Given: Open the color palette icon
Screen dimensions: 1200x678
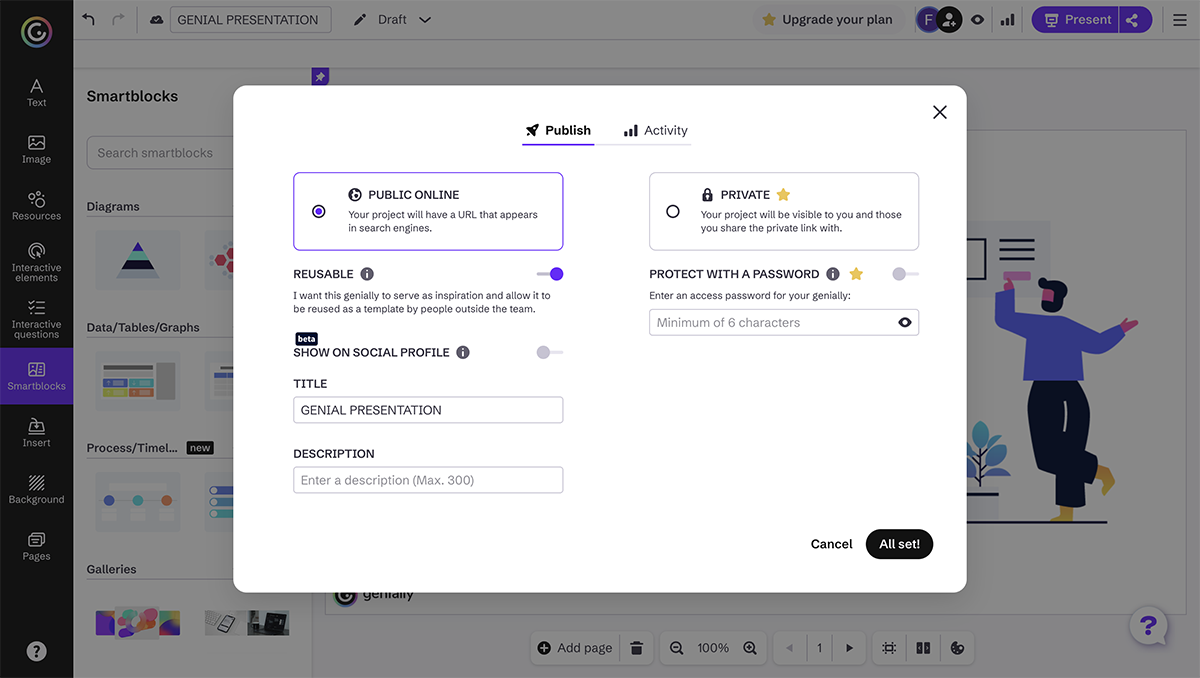Looking at the screenshot, I should click(957, 648).
